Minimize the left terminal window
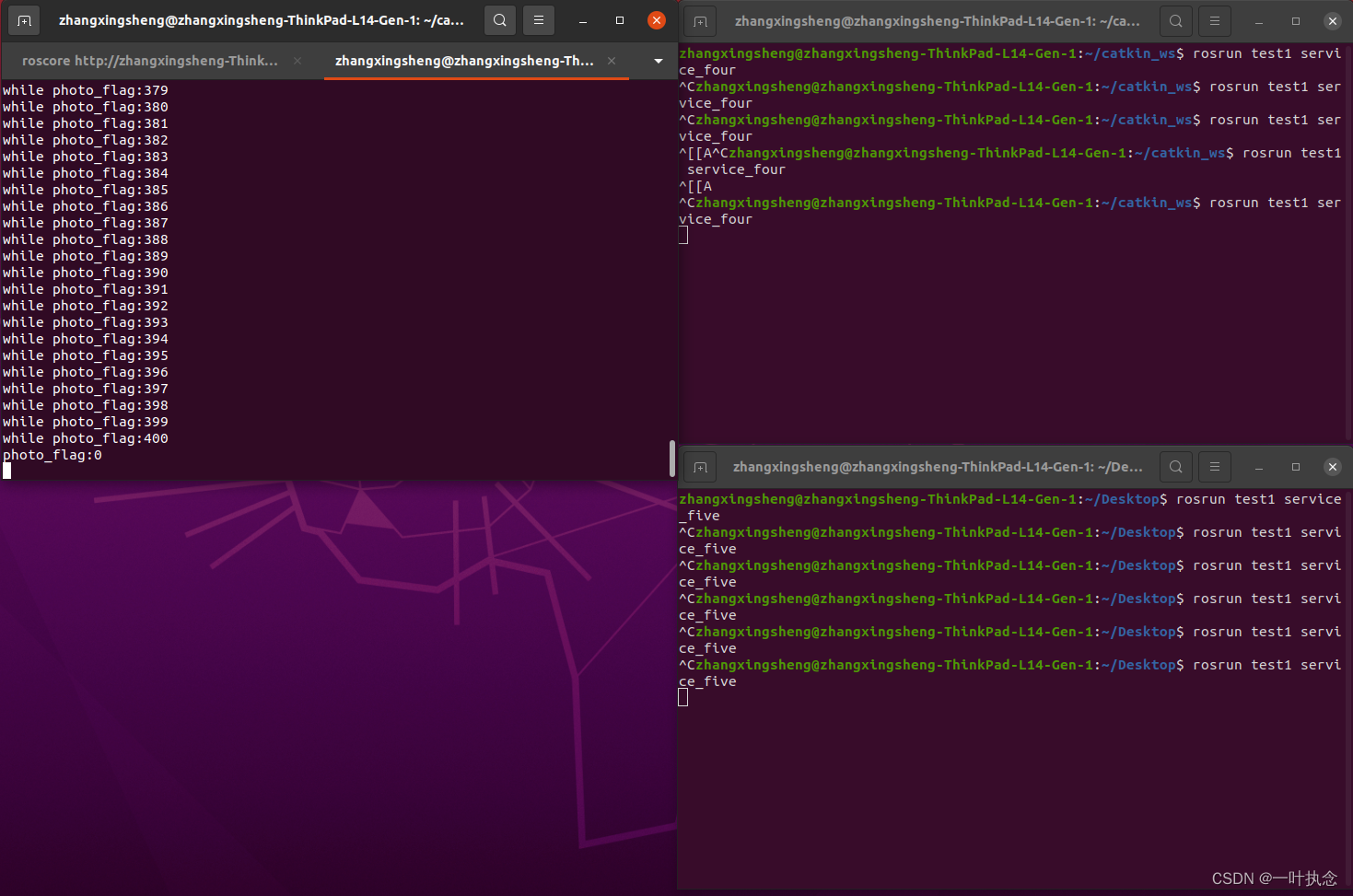The image size is (1353, 896). (x=583, y=20)
